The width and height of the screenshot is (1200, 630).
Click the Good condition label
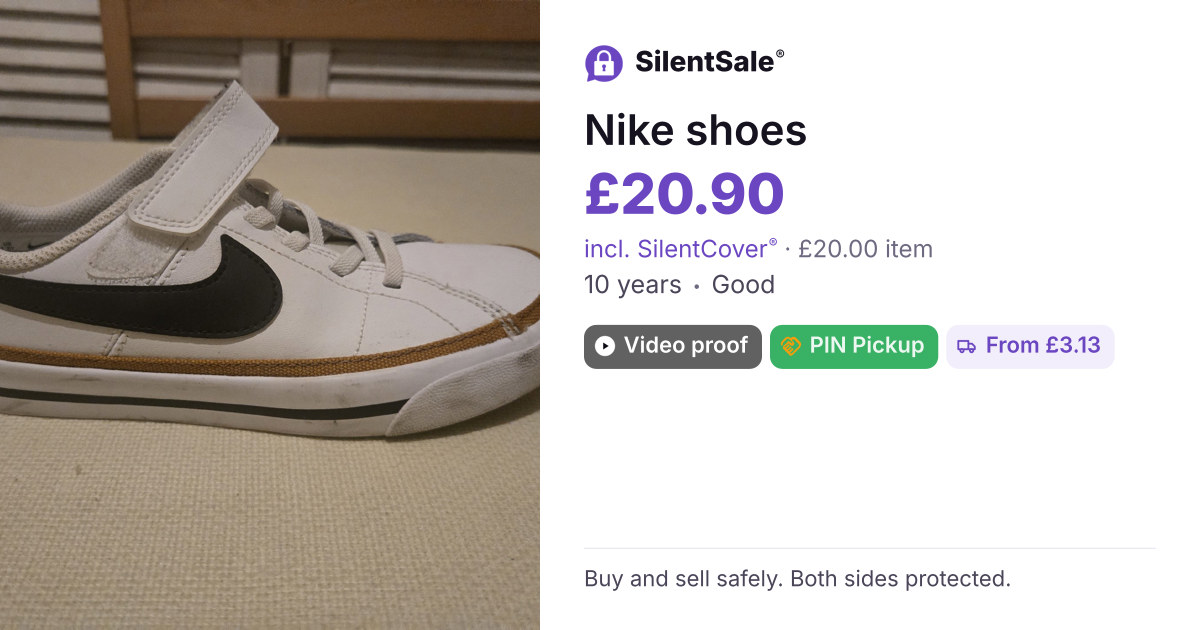click(743, 285)
